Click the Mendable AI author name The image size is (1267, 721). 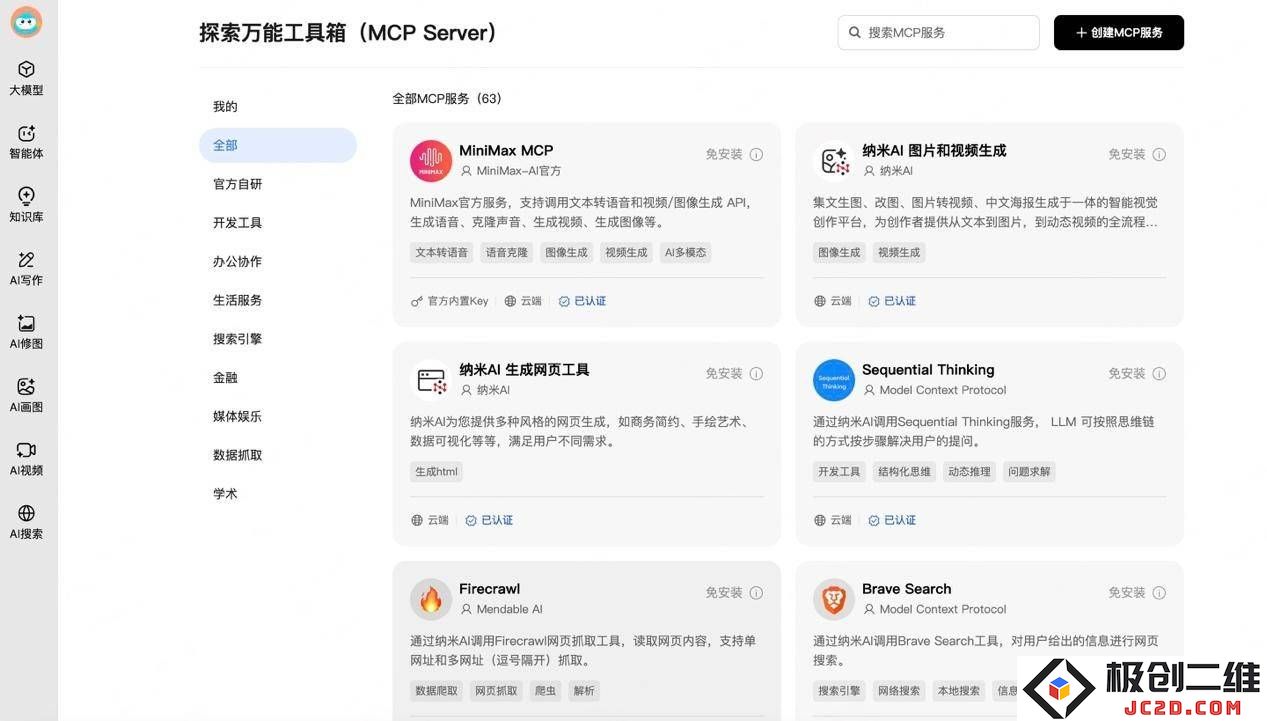[x=510, y=609]
